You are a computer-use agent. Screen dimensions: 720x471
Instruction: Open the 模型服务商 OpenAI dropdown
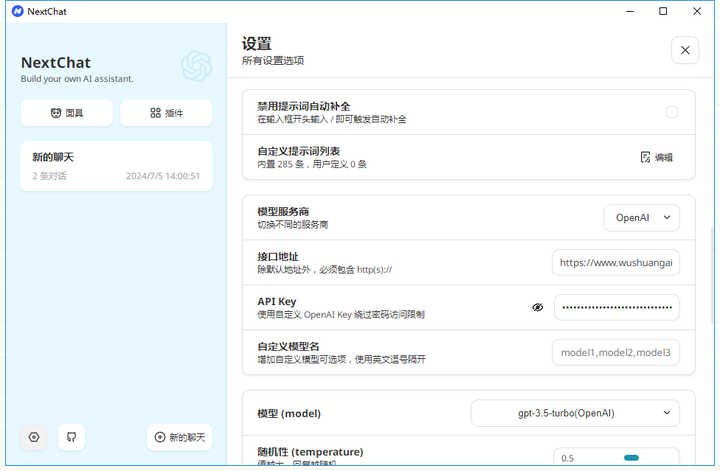click(x=641, y=218)
